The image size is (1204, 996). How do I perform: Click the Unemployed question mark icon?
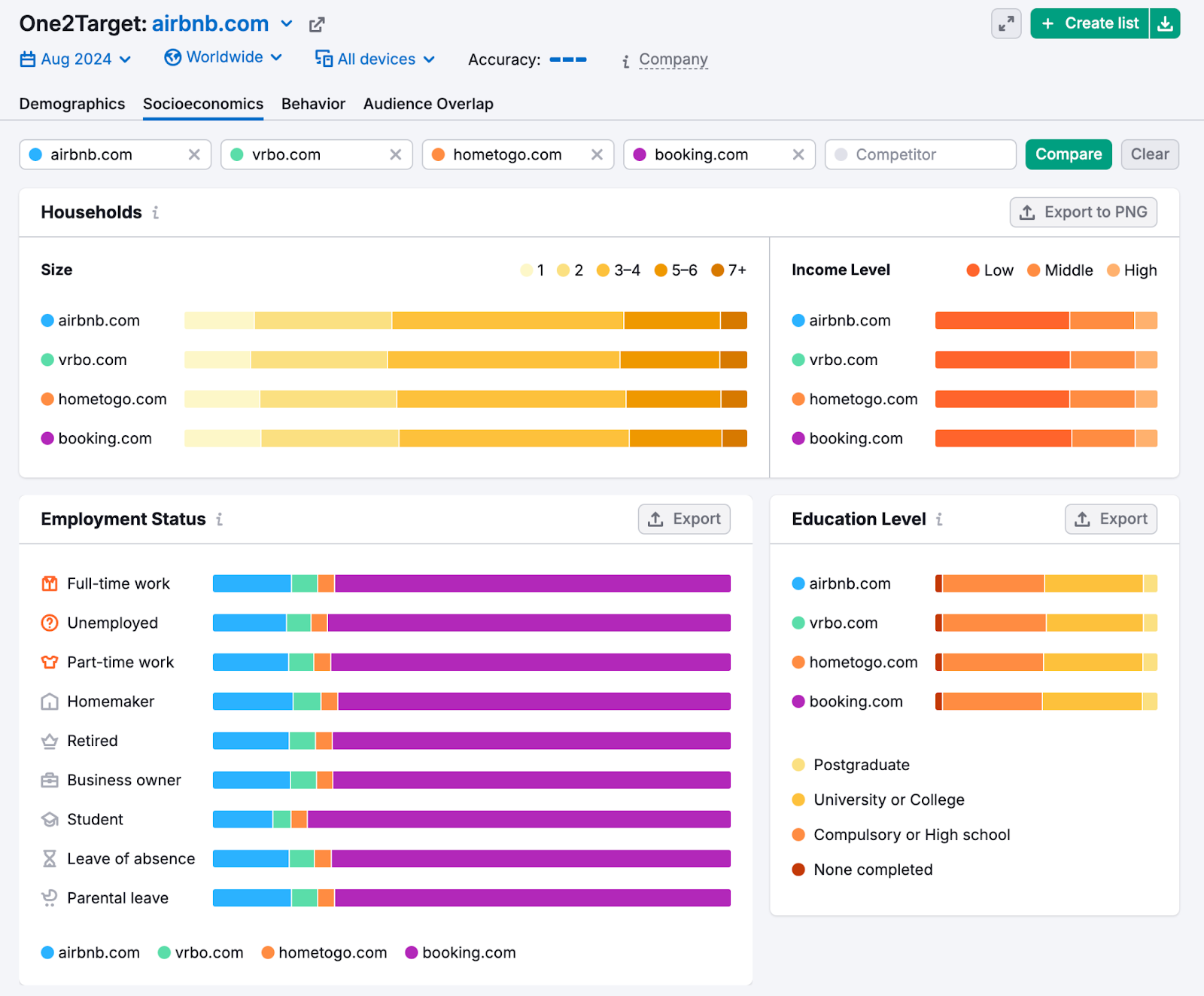point(50,623)
